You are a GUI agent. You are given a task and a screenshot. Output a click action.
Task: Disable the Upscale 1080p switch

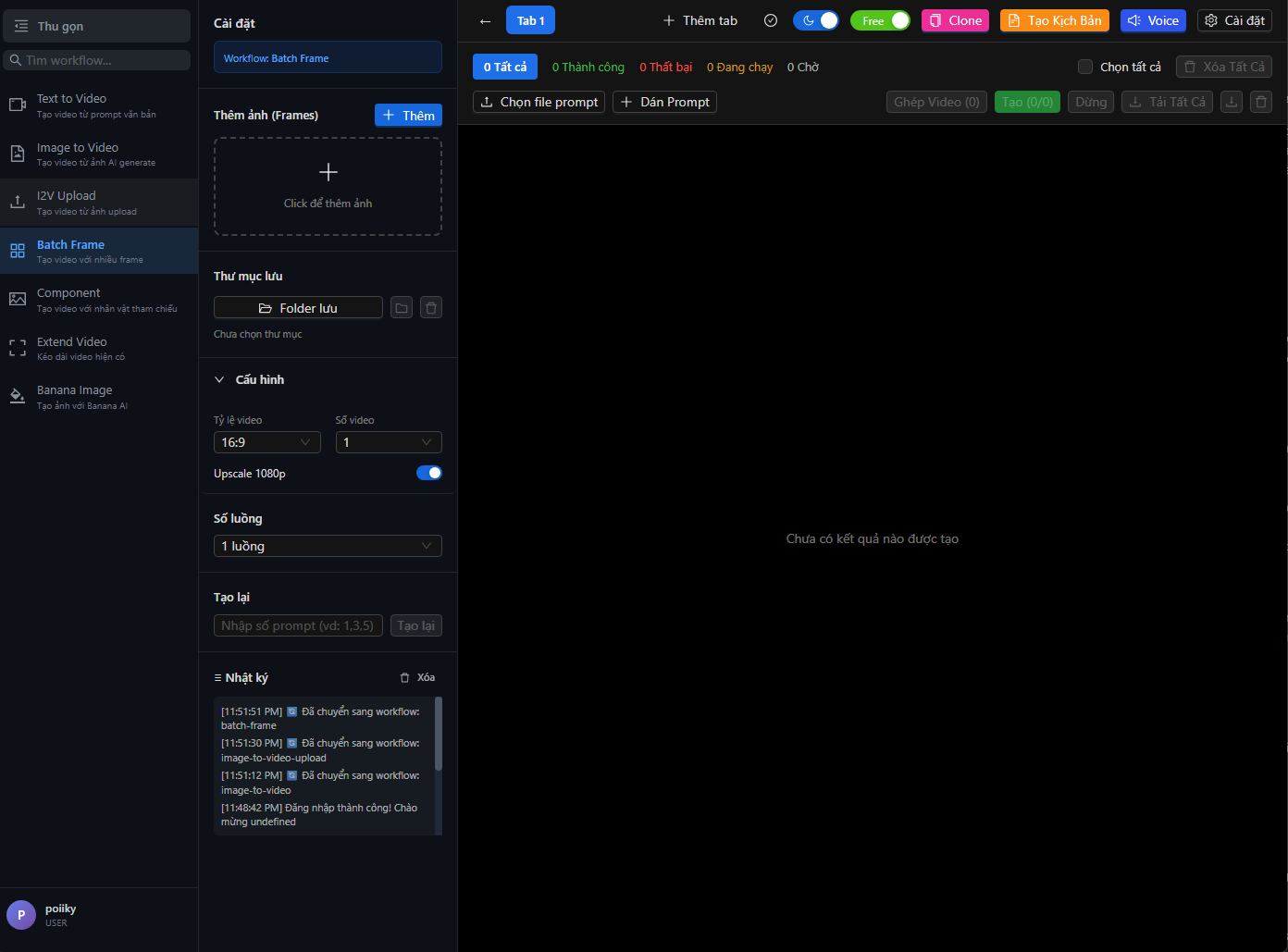pyautogui.click(x=428, y=473)
